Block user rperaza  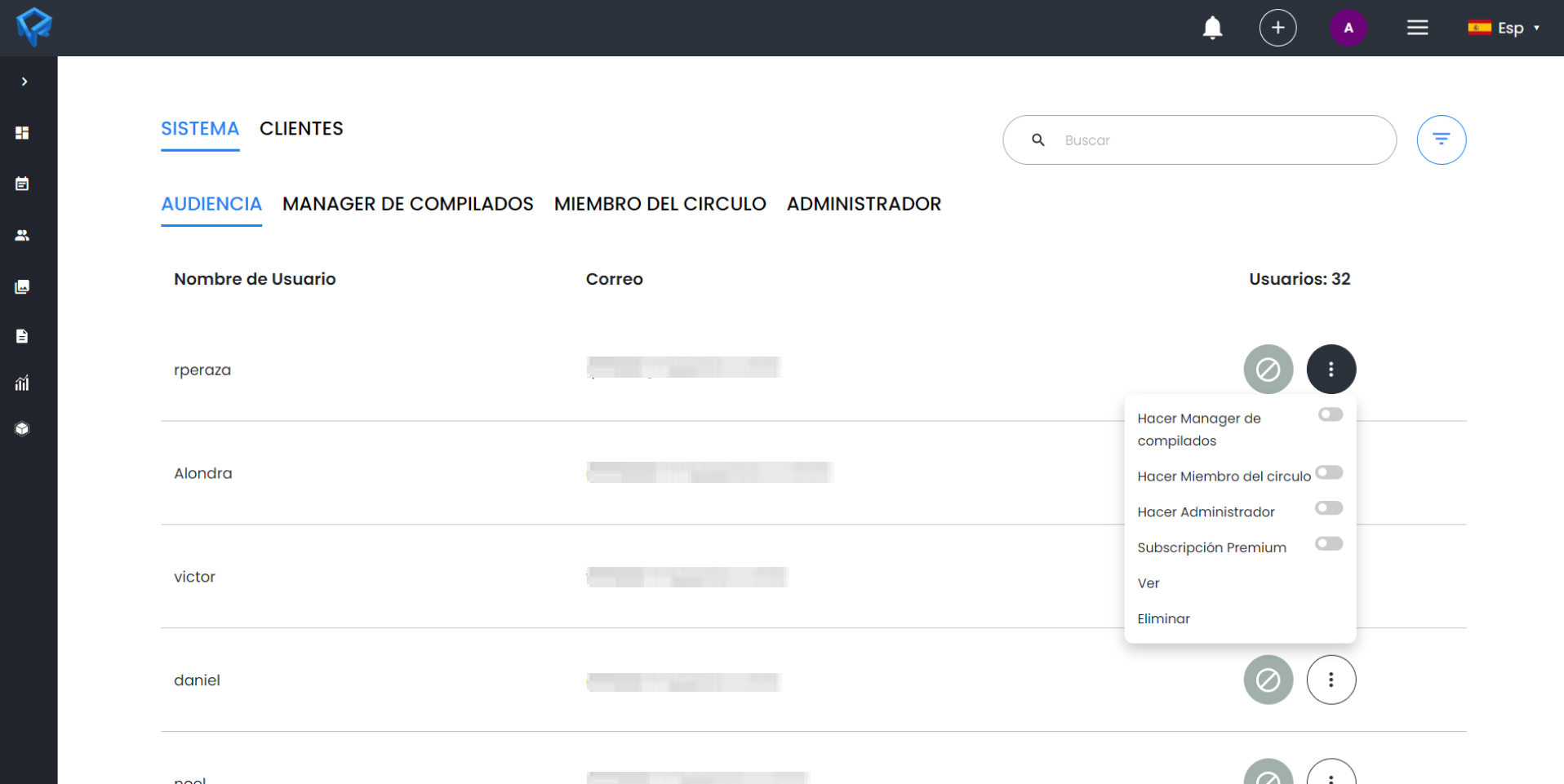(x=1268, y=370)
